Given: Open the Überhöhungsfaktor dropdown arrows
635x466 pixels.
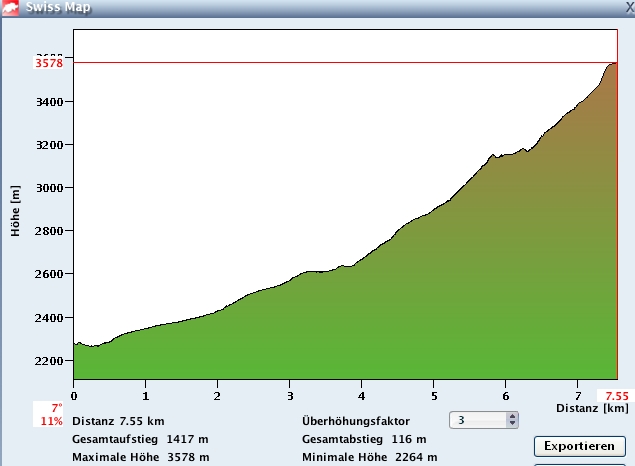Looking at the screenshot, I should point(512,421).
